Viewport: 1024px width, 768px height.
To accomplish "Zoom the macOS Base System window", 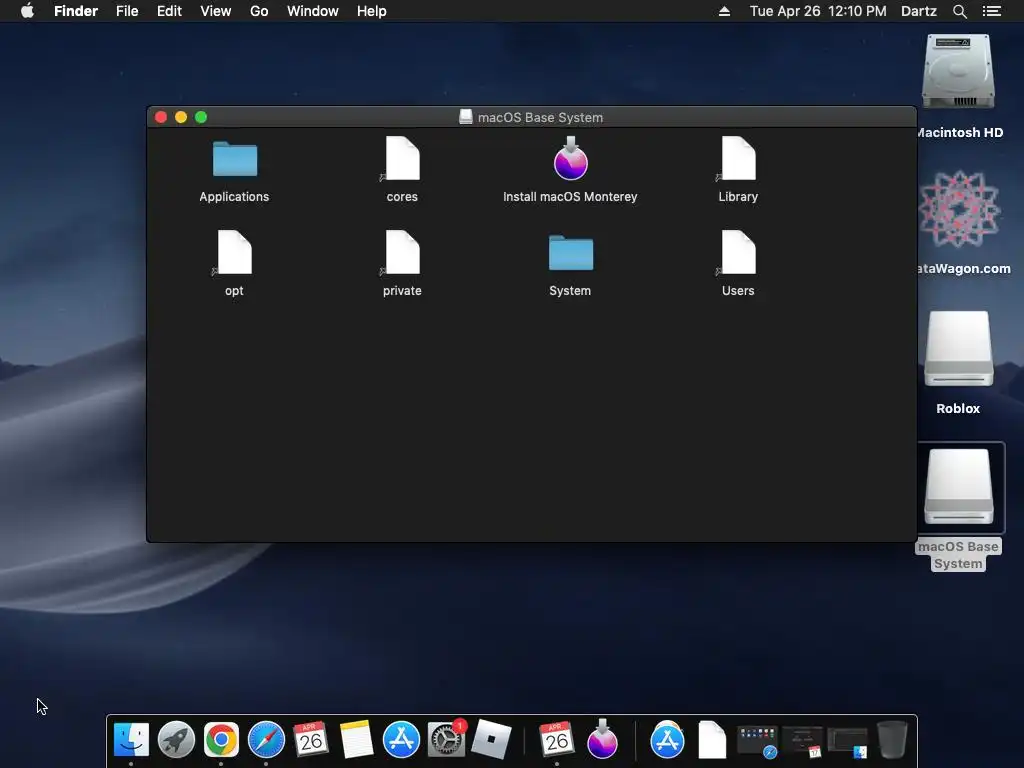I will click(x=201, y=117).
